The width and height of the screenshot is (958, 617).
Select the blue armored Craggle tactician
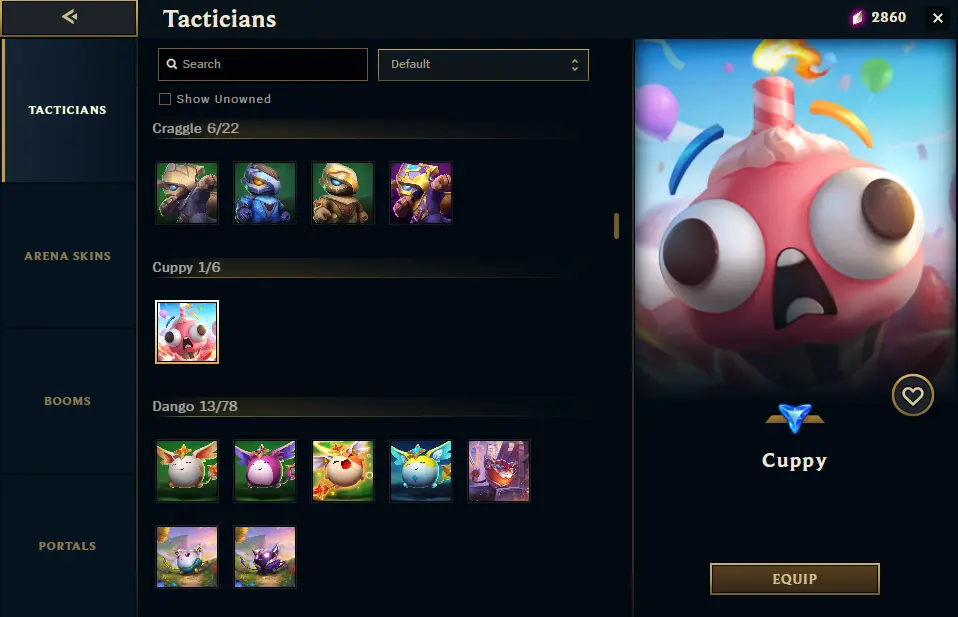[265, 192]
